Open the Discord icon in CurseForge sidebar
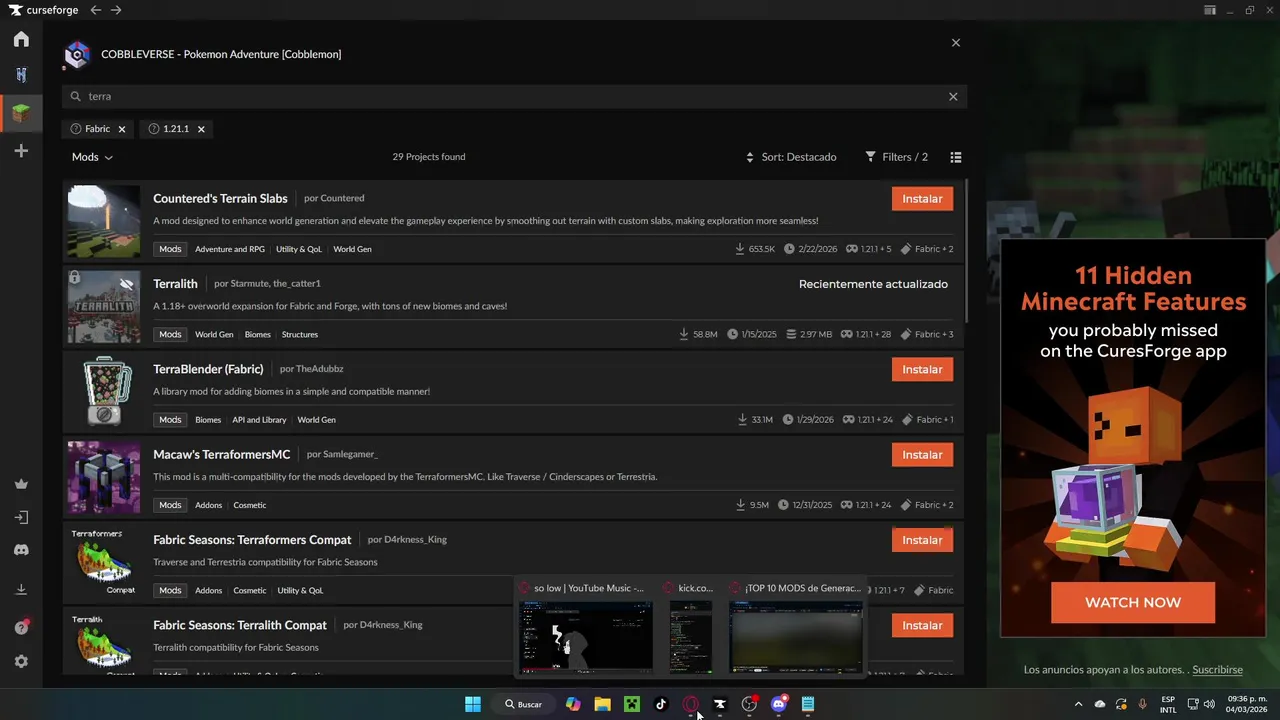Viewport: 1280px width, 720px height. (21, 550)
